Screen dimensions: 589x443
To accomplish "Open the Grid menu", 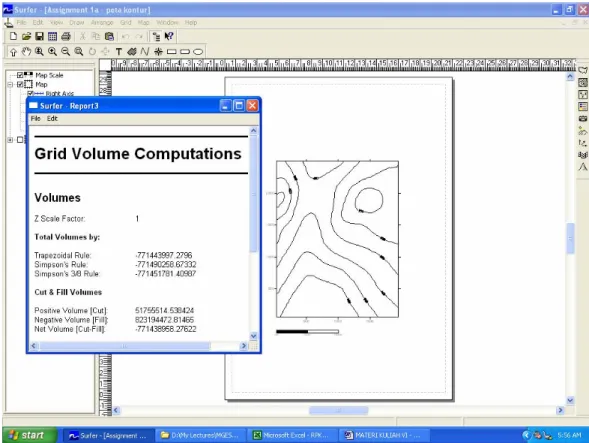I will coord(125,23).
